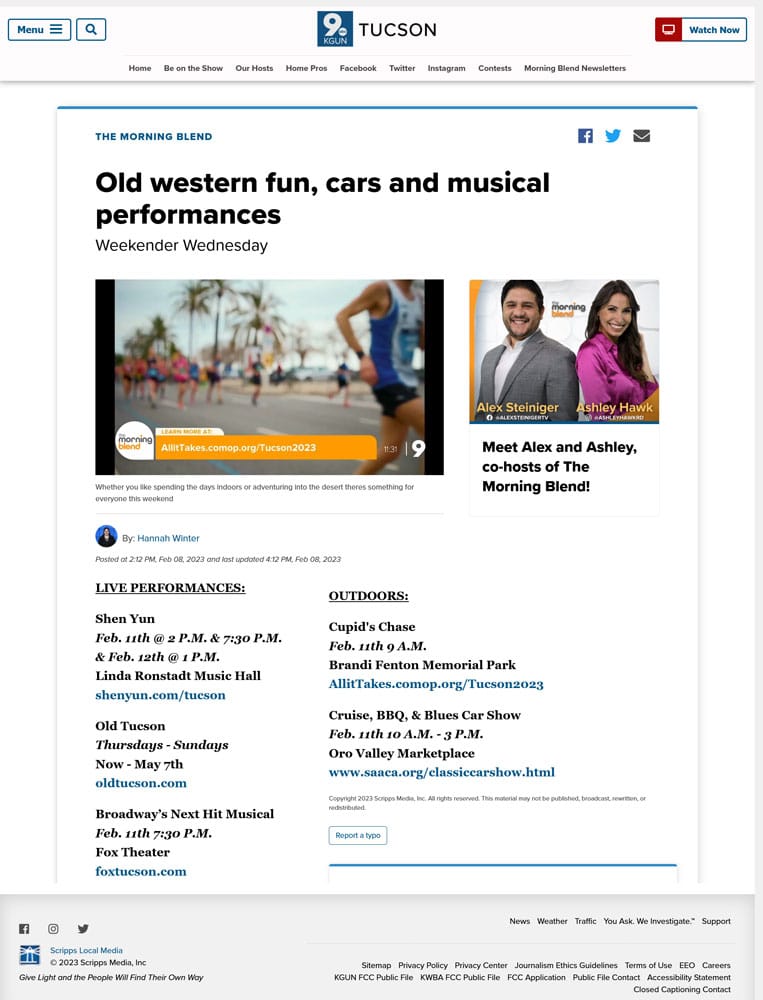Open Facebook nav link
Screen dimensions: 763x1000
coord(358,68)
